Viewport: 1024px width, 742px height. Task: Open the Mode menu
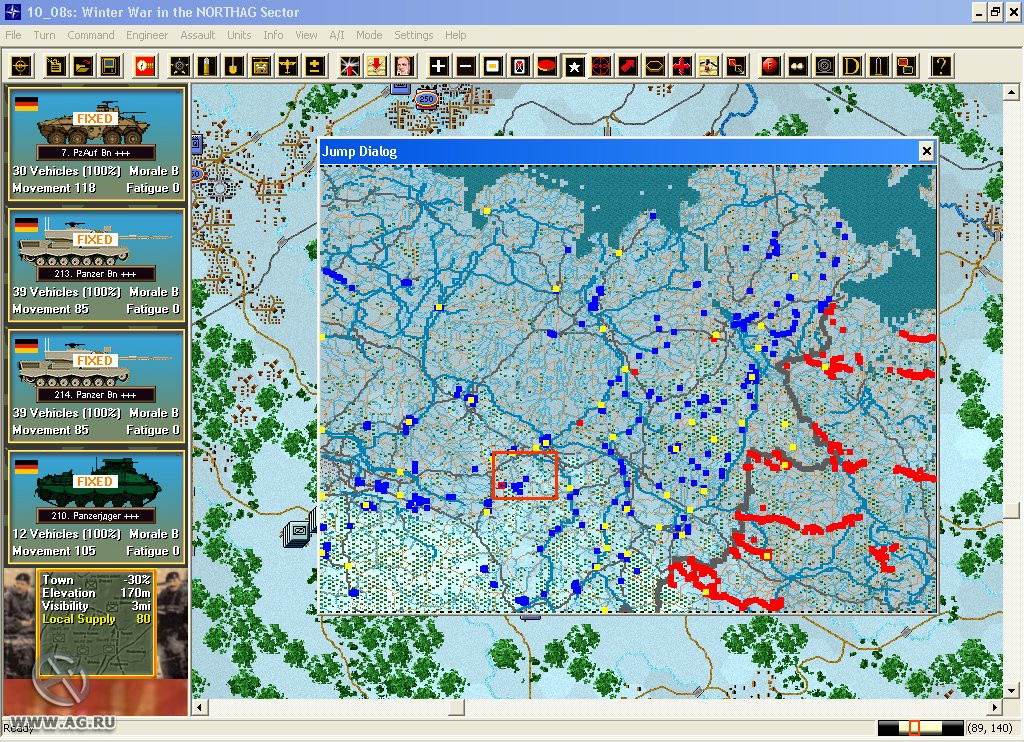click(x=369, y=35)
